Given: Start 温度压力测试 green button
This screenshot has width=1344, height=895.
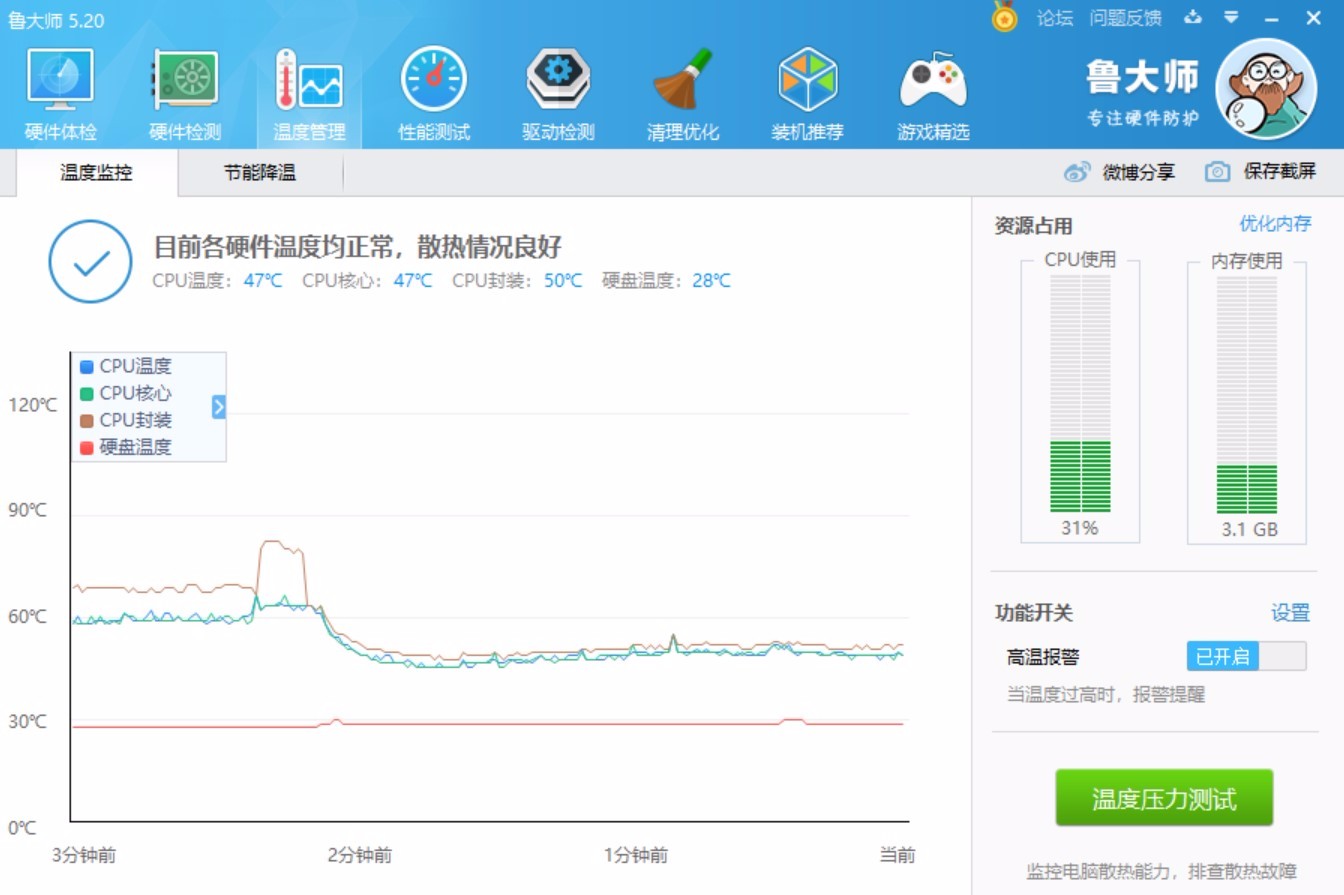Looking at the screenshot, I should (x=1164, y=798).
